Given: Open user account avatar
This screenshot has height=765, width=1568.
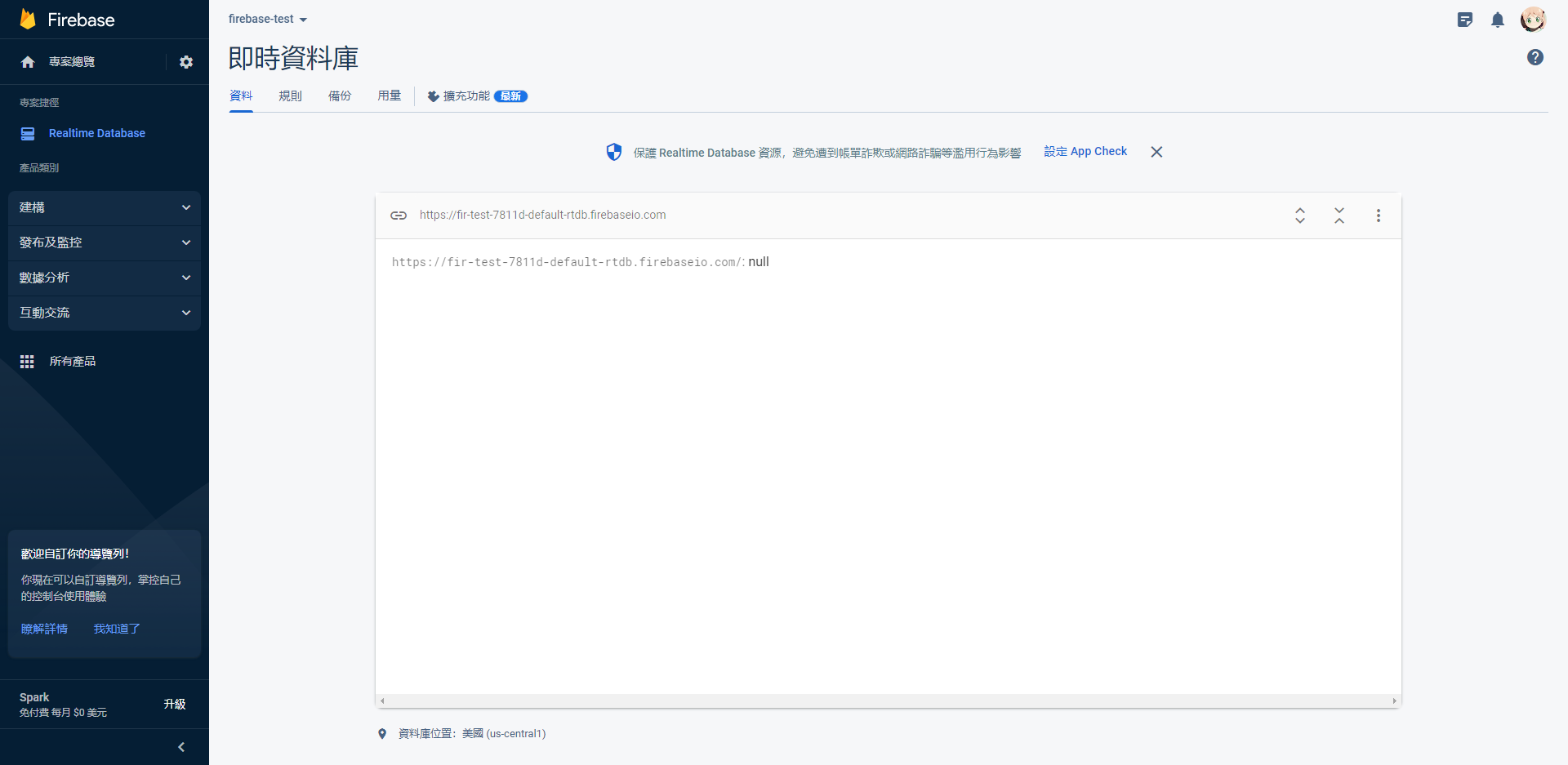Looking at the screenshot, I should coord(1533,20).
